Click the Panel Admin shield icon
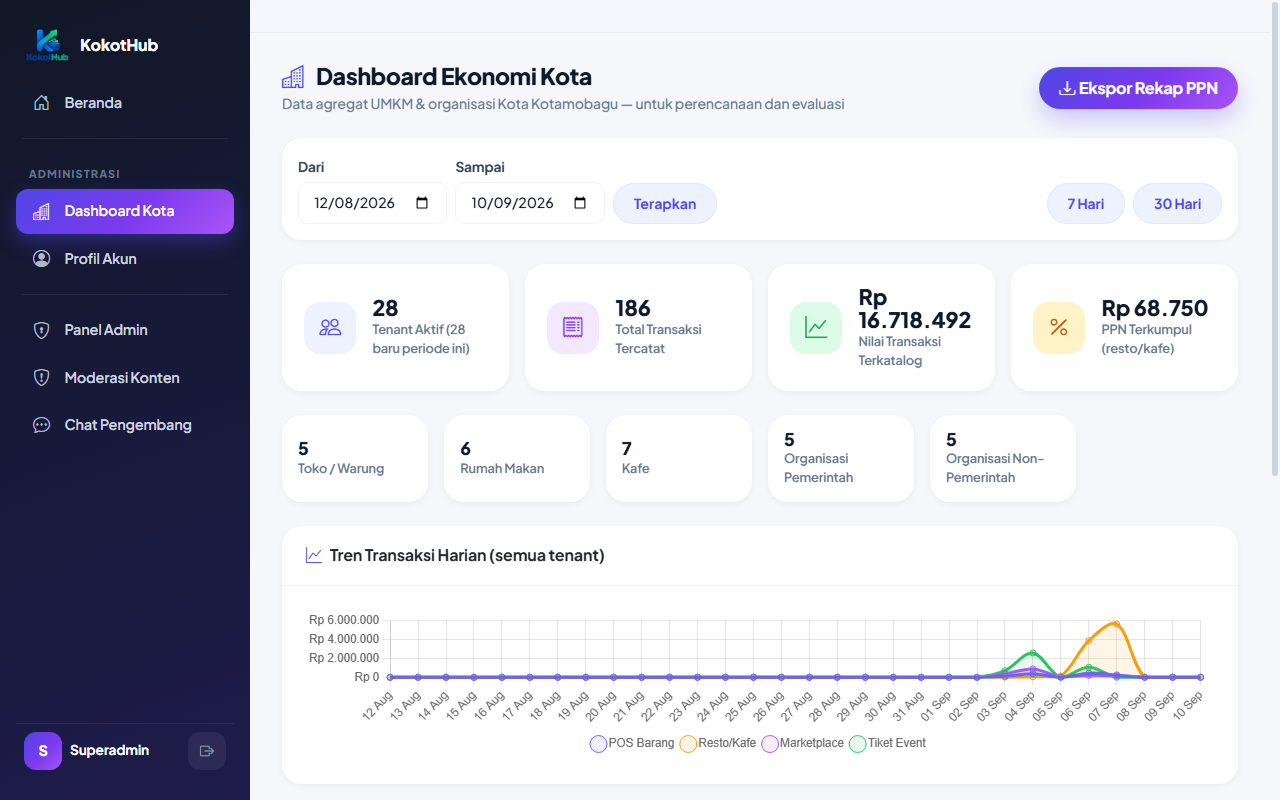Image resolution: width=1280 pixels, height=800 pixels. coord(41,330)
